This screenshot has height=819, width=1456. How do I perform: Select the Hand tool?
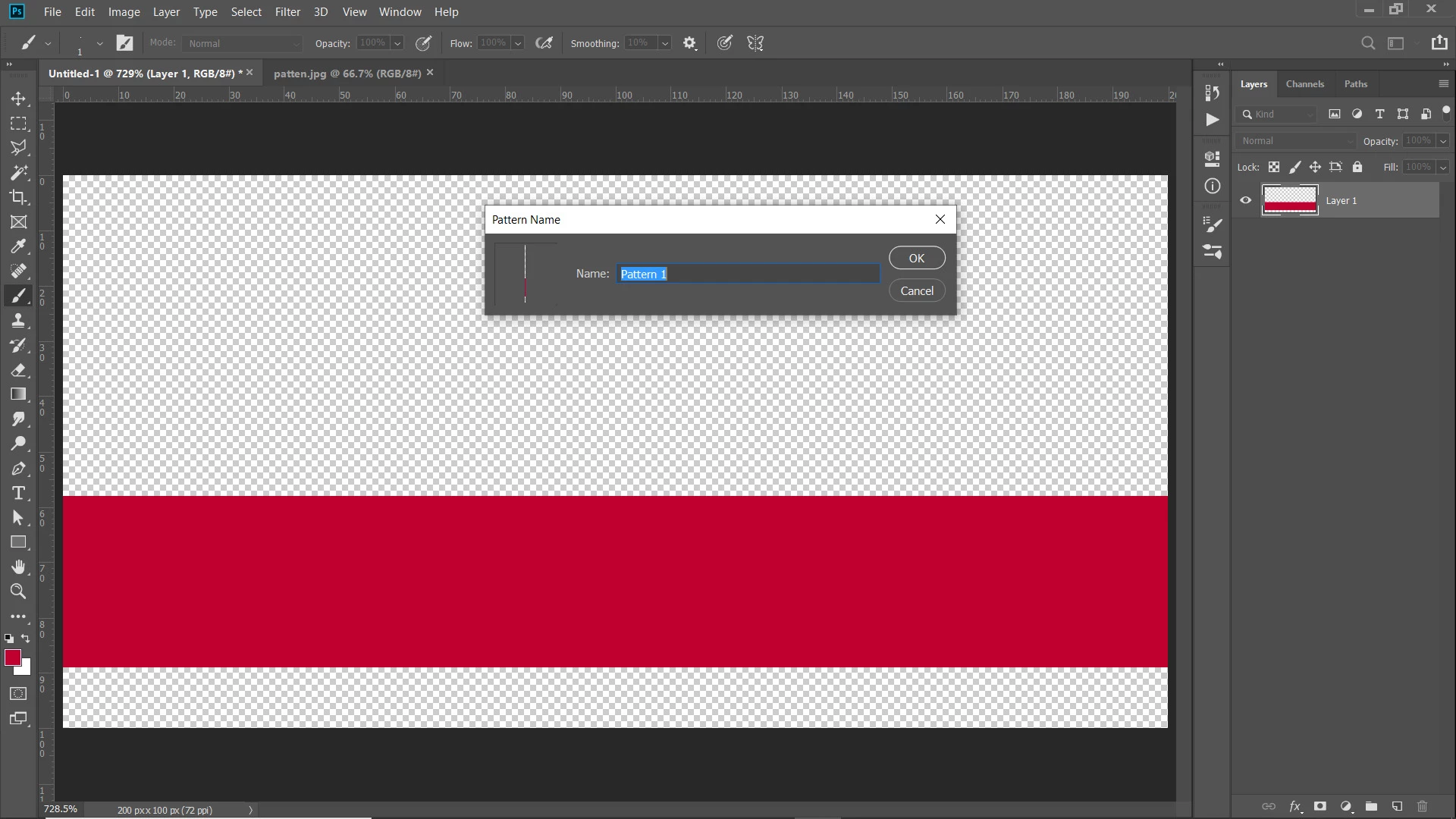tap(18, 567)
